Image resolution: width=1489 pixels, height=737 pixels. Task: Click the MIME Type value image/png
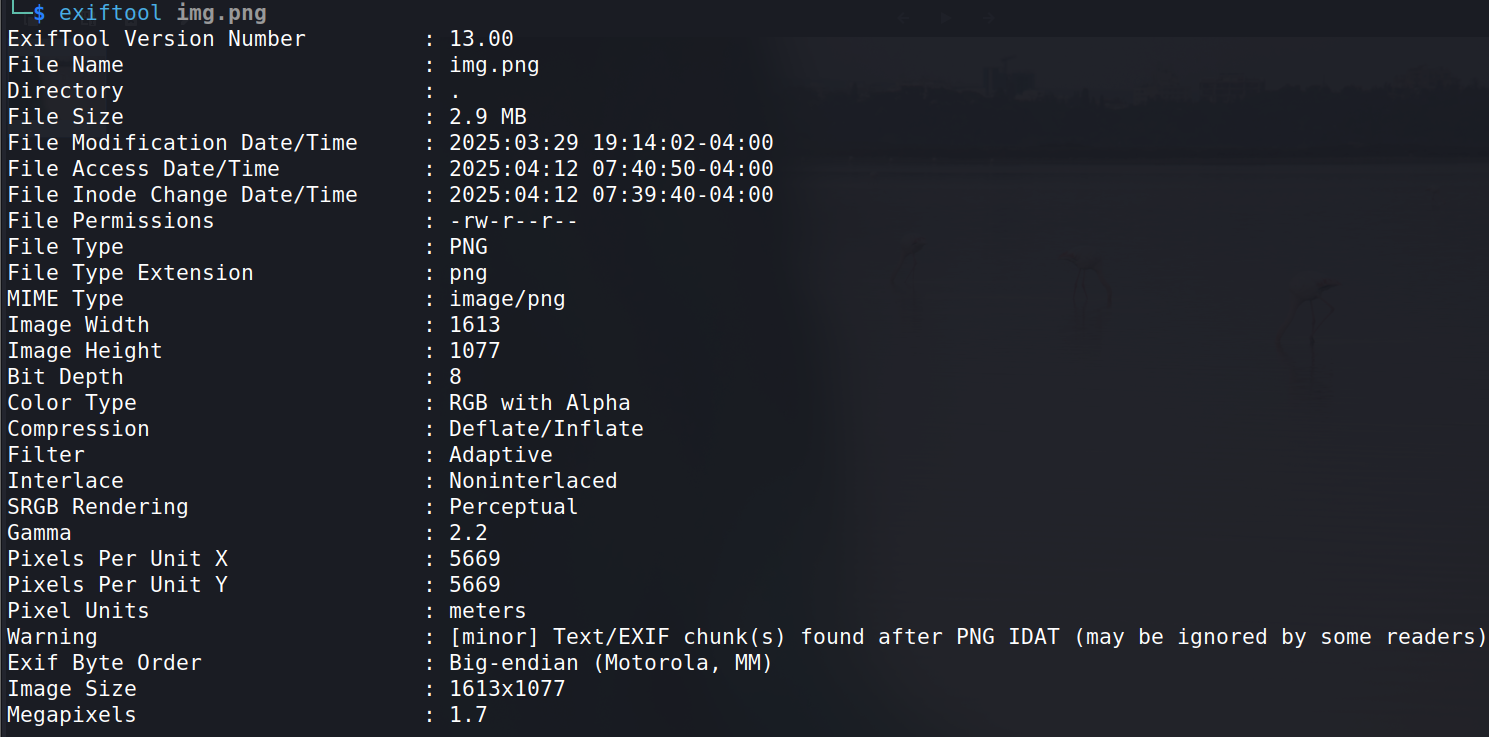pyautogui.click(x=507, y=299)
